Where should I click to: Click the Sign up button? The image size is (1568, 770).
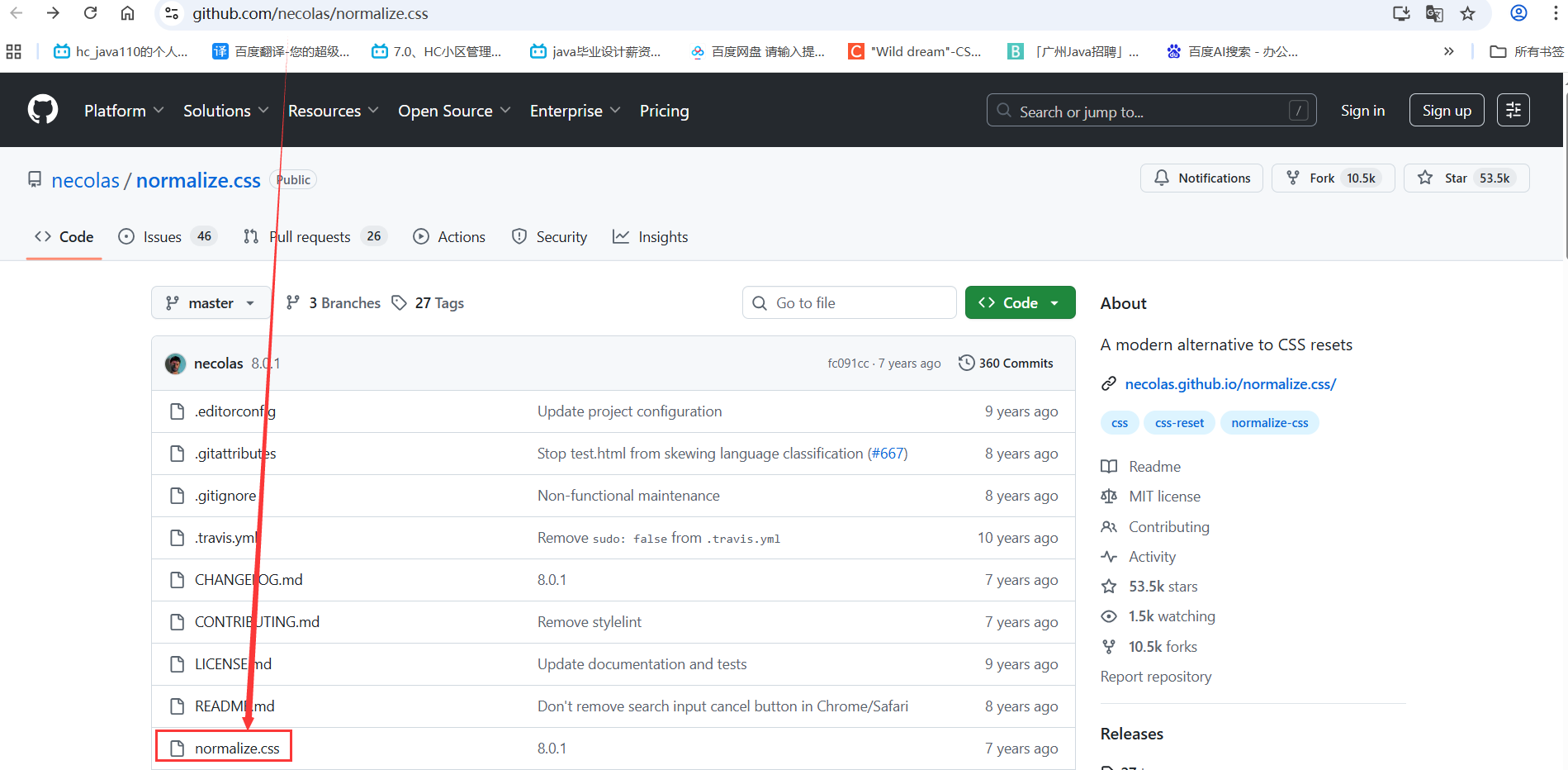(x=1447, y=110)
